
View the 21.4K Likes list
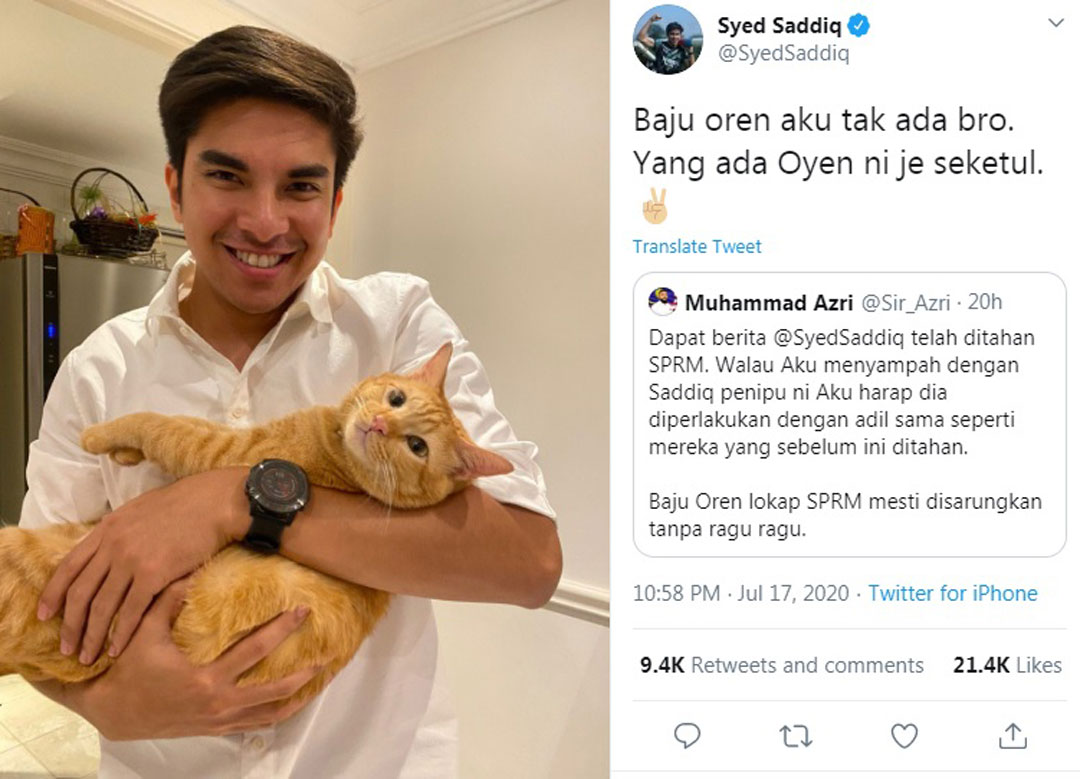[1007, 665]
